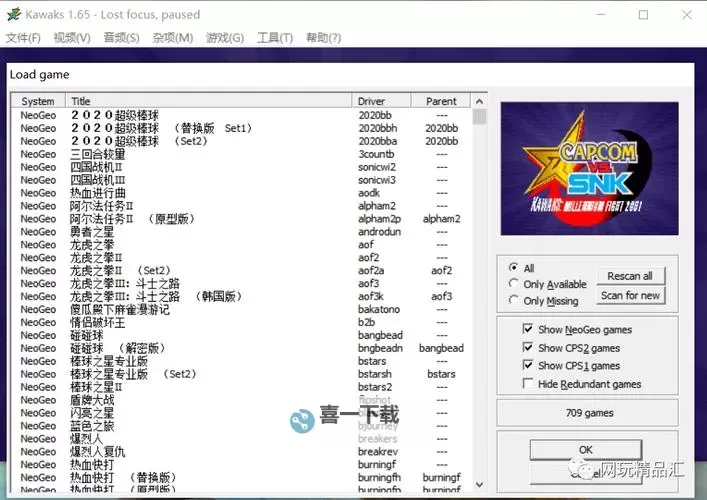This screenshot has height=500, width=707.
Task: Sort list by System column header
Action: pyautogui.click(x=38, y=101)
